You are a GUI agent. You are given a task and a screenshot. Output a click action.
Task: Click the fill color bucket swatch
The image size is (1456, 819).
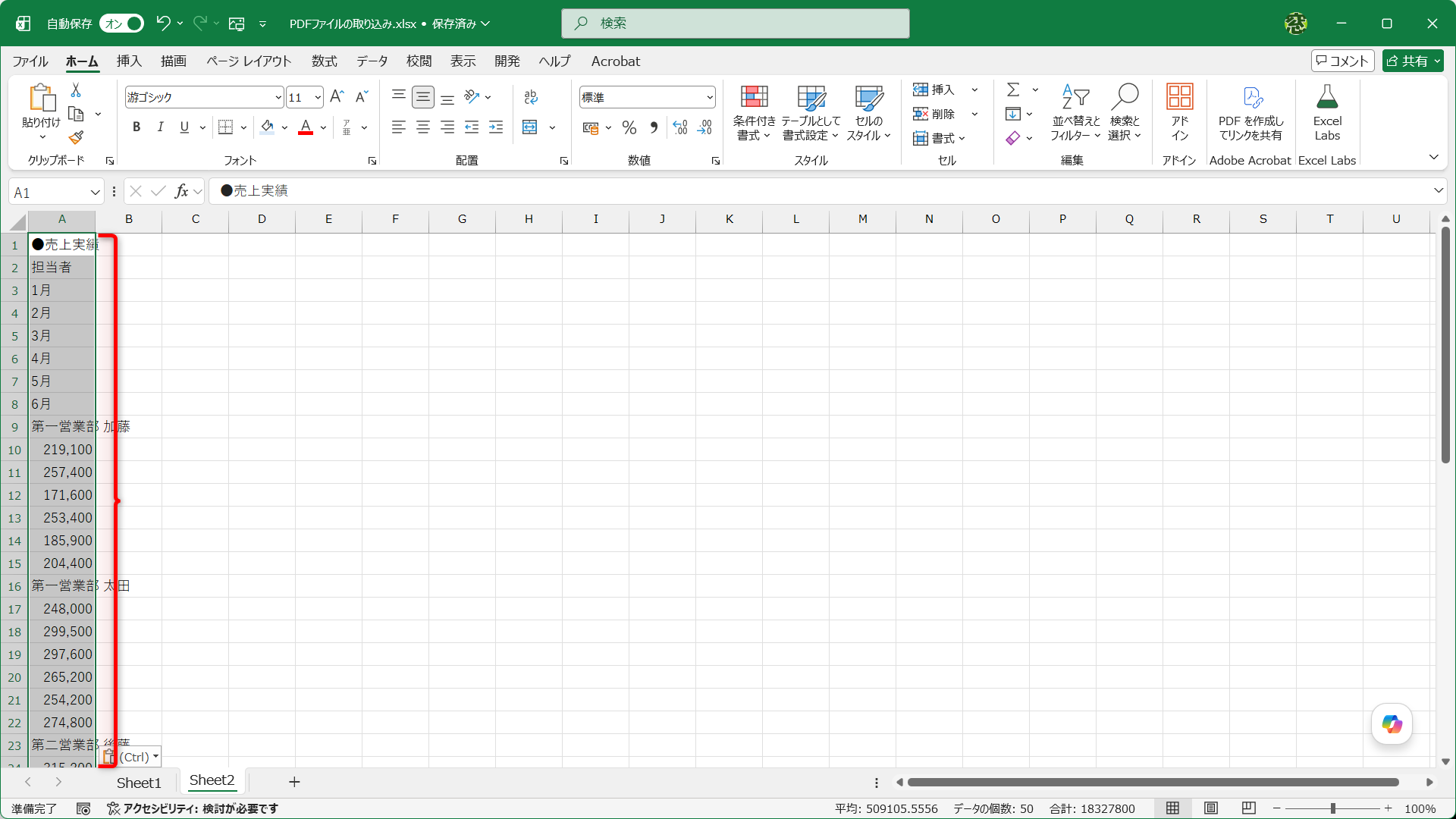coord(267,127)
